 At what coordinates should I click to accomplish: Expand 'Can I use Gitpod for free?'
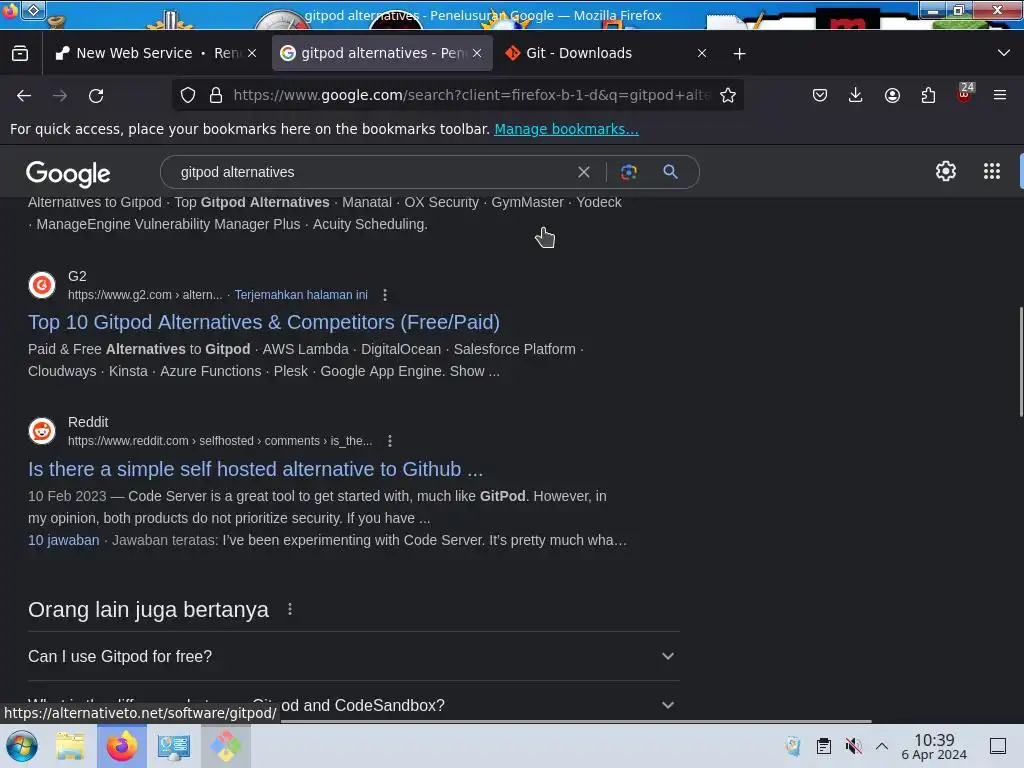[353, 656]
